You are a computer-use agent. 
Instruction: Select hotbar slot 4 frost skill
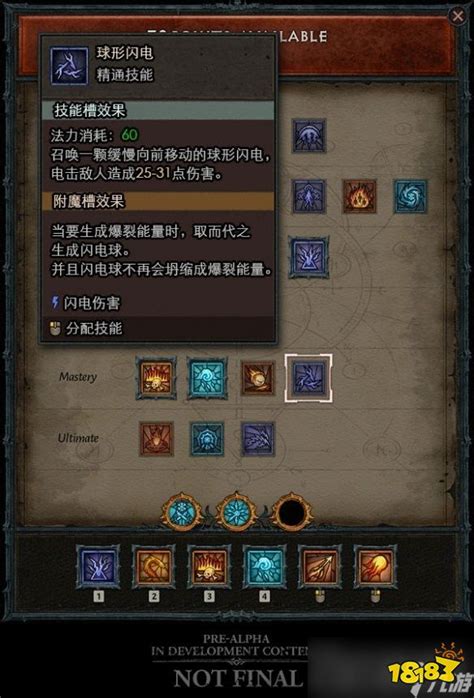click(264, 567)
